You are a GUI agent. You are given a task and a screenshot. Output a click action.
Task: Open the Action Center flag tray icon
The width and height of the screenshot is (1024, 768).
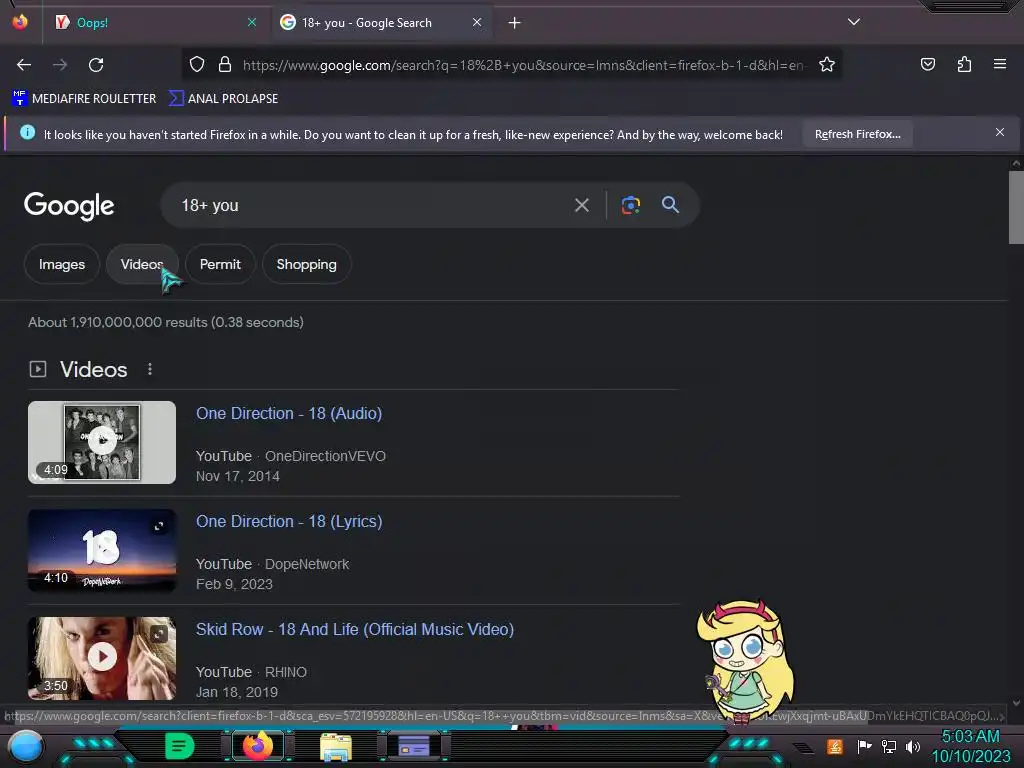(x=864, y=746)
